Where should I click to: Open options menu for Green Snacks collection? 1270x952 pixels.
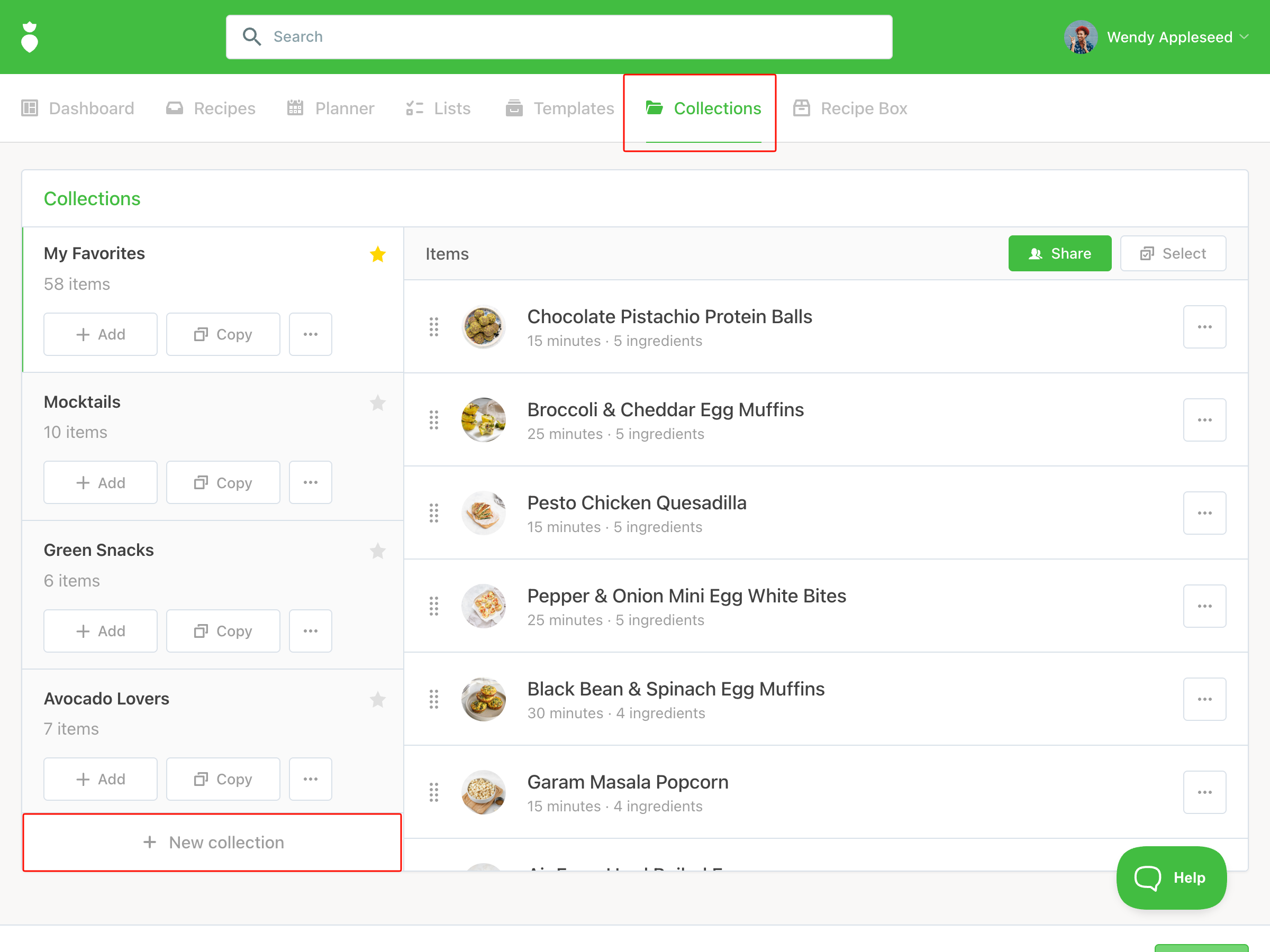pos(310,630)
